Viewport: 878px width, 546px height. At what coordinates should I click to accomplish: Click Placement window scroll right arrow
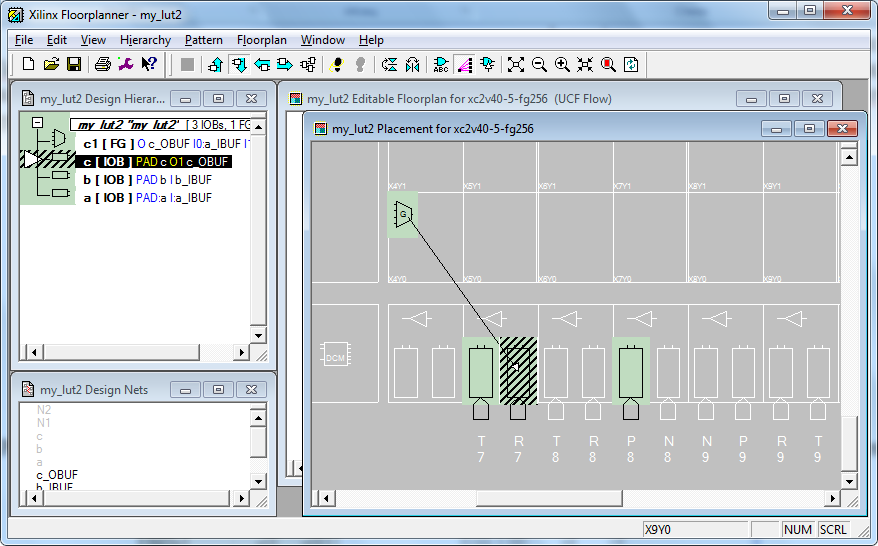click(833, 498)
